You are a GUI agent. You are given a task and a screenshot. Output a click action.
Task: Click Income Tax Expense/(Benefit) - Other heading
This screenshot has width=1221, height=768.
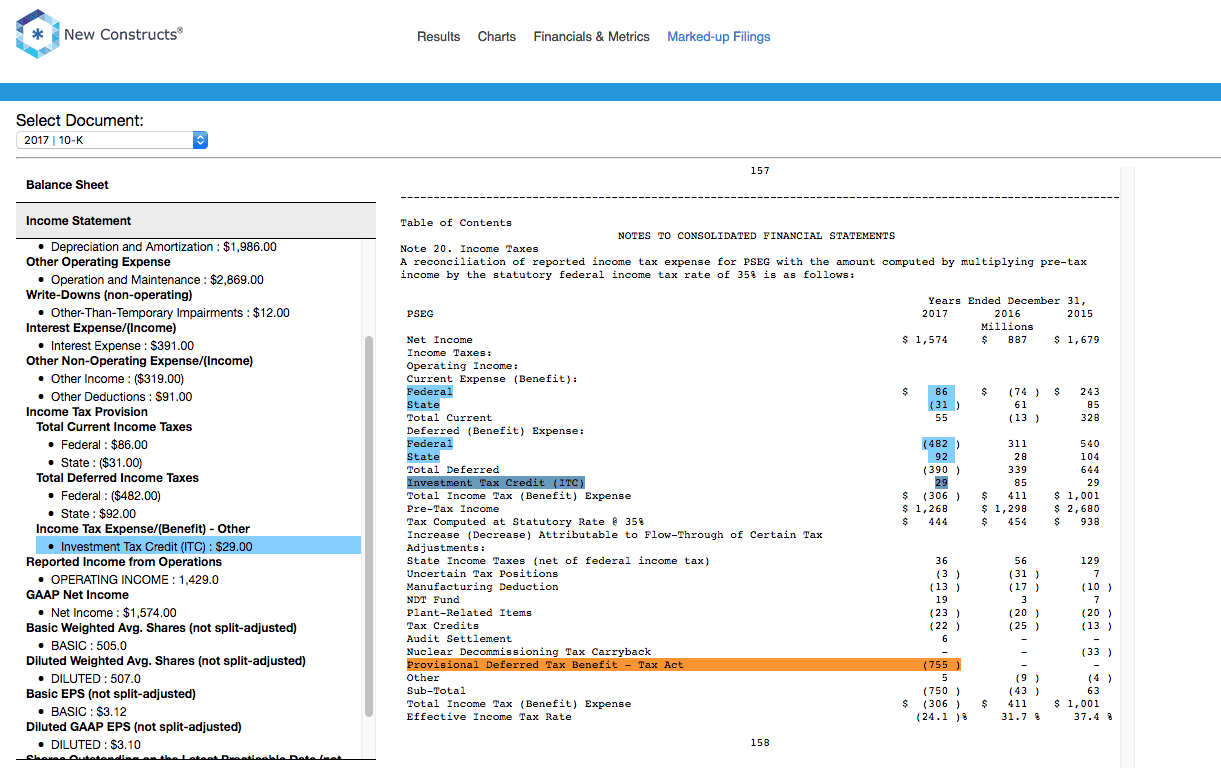[x=143, y=529]
